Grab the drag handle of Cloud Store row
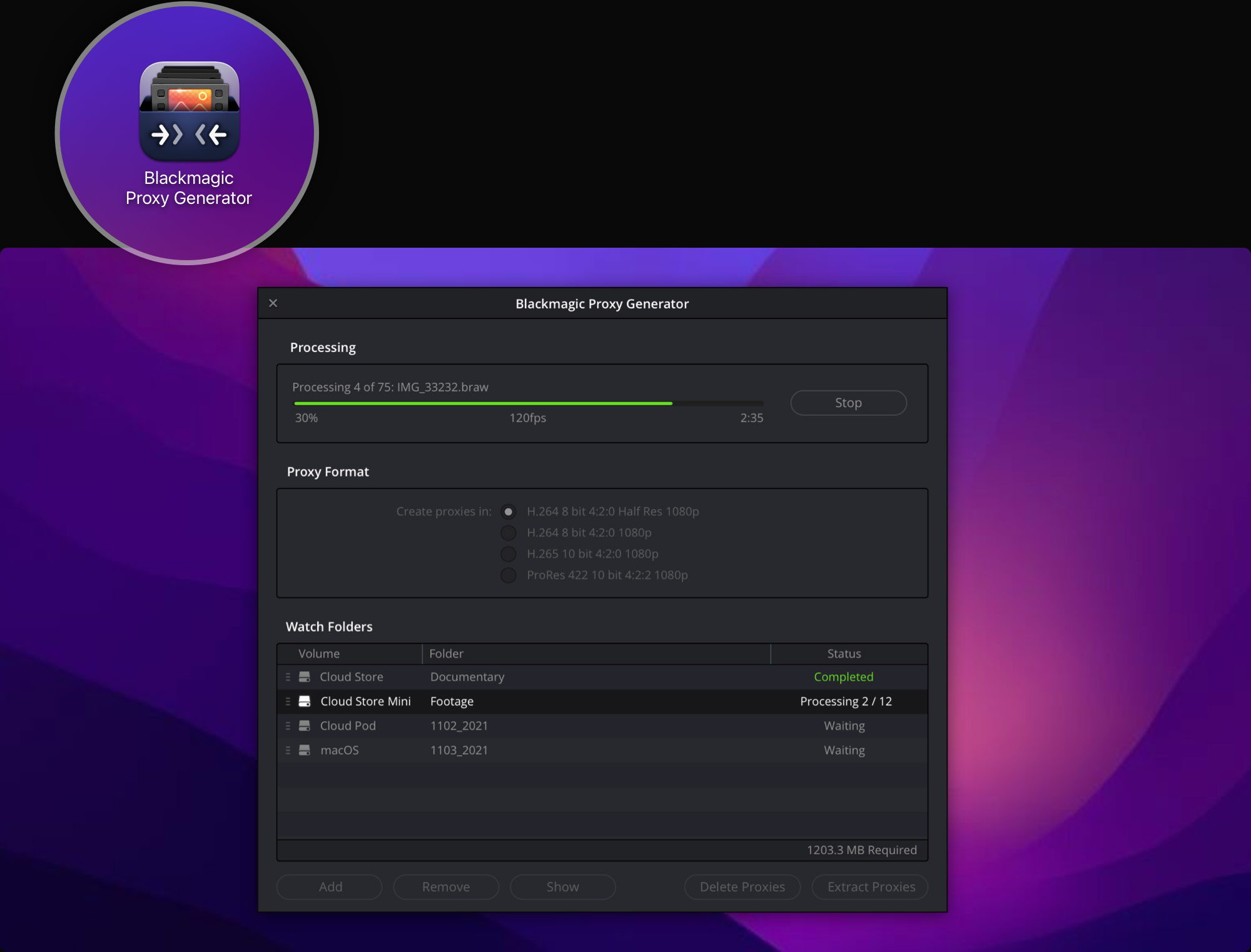This screenshot has height=952, width=1251. (x=288, y=677)
